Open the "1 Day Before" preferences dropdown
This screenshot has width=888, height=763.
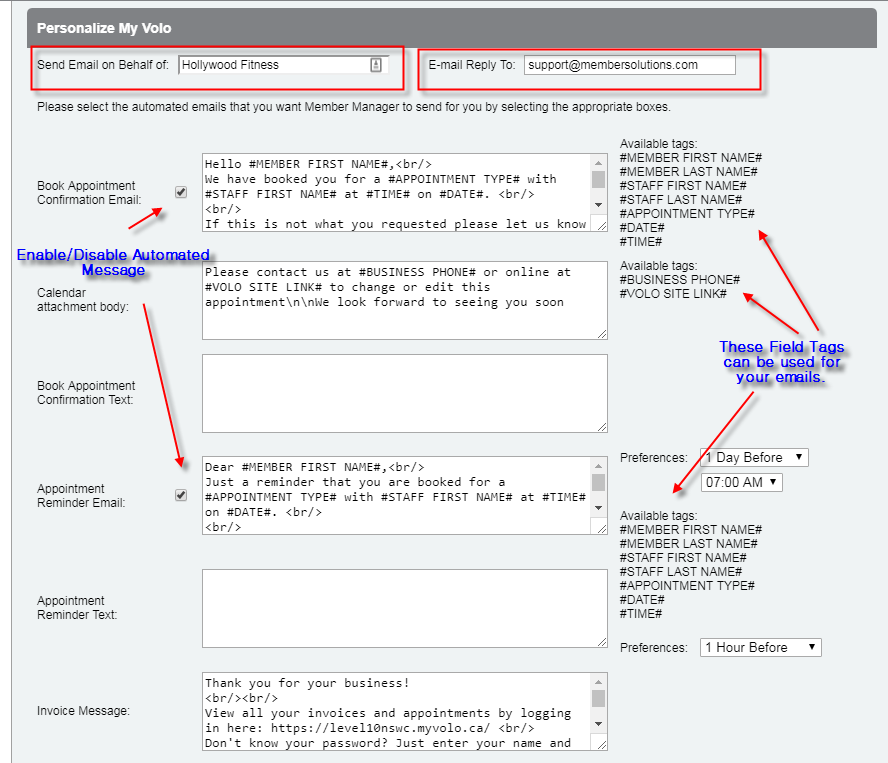pyautogui.click(x=754, y=457)
